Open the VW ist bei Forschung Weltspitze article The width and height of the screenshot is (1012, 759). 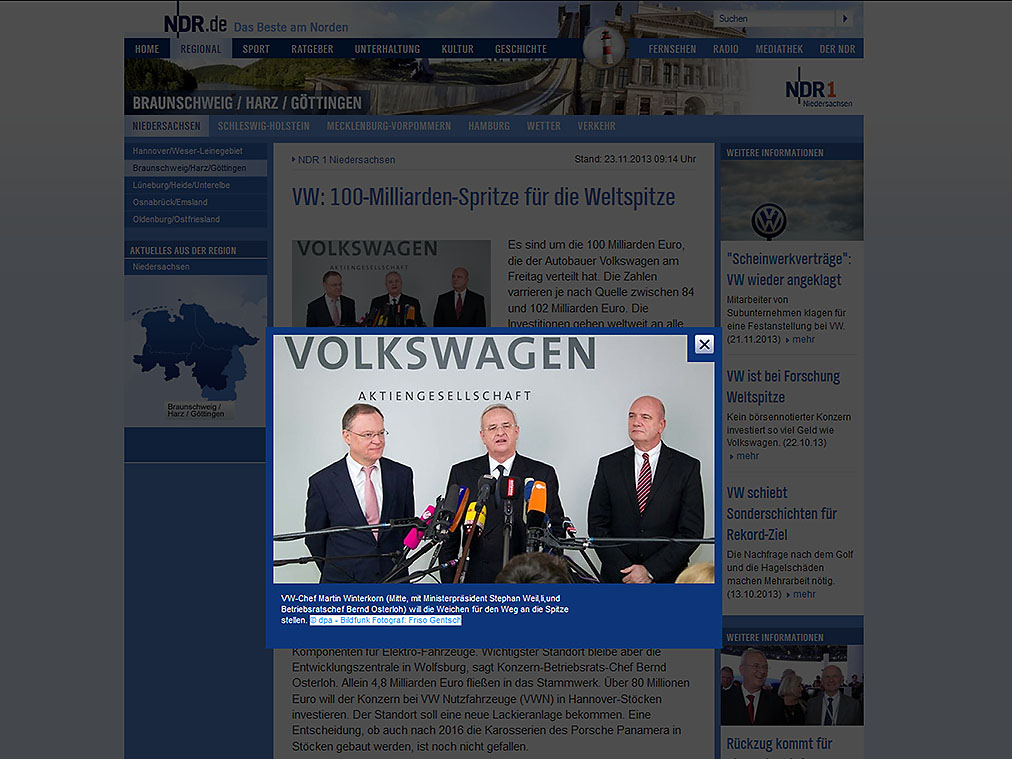point(784,387)
